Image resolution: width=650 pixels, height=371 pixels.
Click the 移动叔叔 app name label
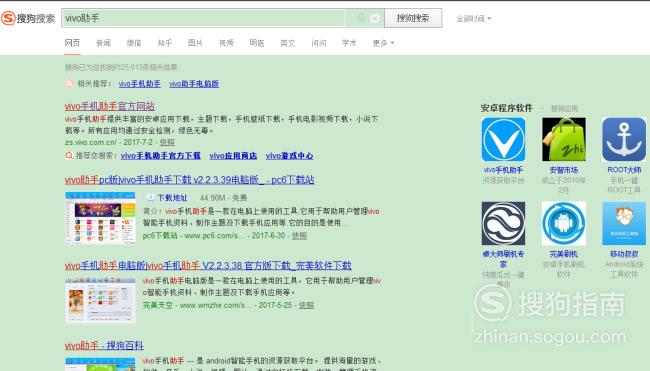pyautogui.click(x=624, y=254)
